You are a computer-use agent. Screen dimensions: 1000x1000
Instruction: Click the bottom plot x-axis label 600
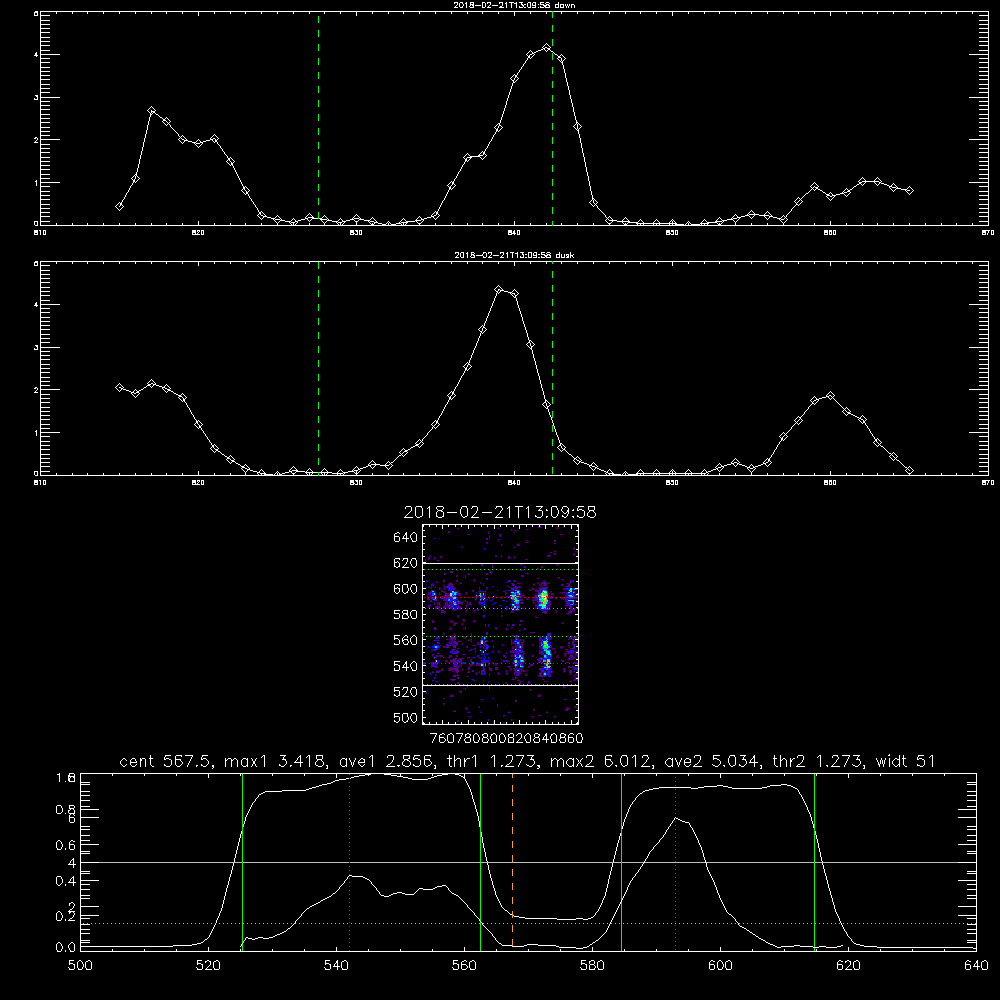pos(721,965)
